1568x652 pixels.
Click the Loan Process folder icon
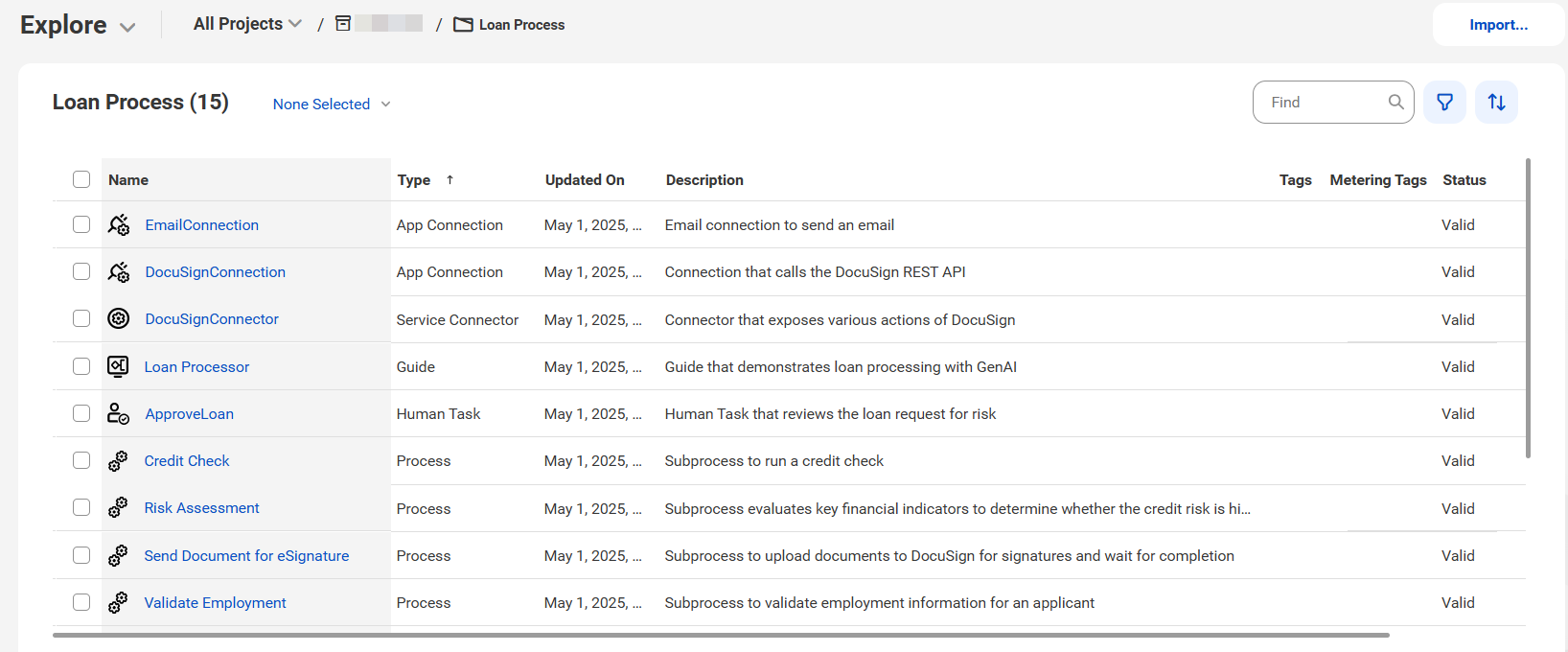pos(463,25)
